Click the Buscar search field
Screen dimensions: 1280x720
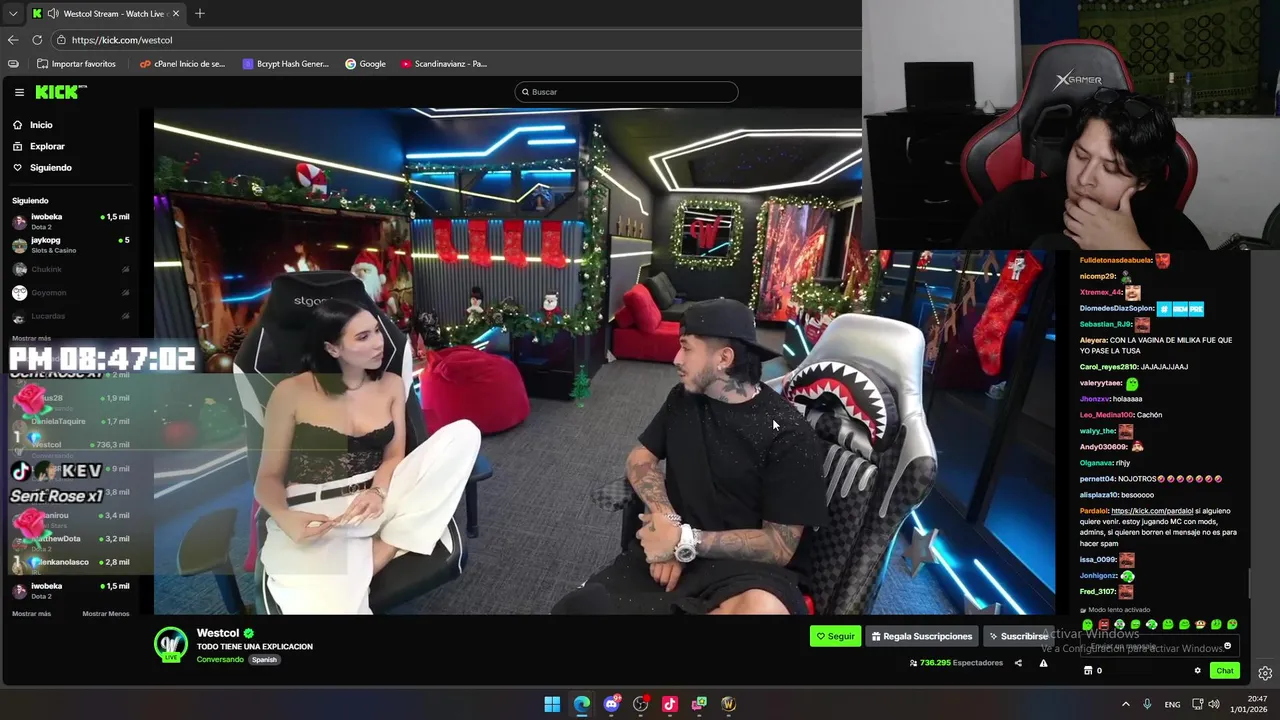point(626,92)
